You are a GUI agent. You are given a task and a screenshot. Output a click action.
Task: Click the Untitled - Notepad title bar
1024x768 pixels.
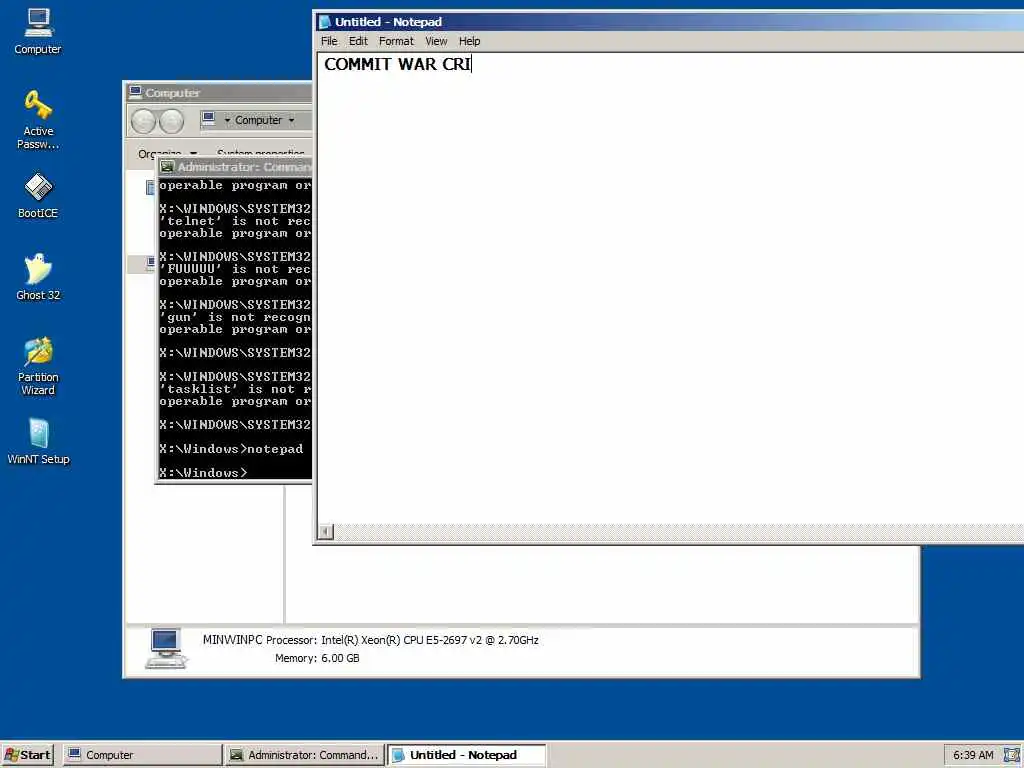click(x=670, y=22)
